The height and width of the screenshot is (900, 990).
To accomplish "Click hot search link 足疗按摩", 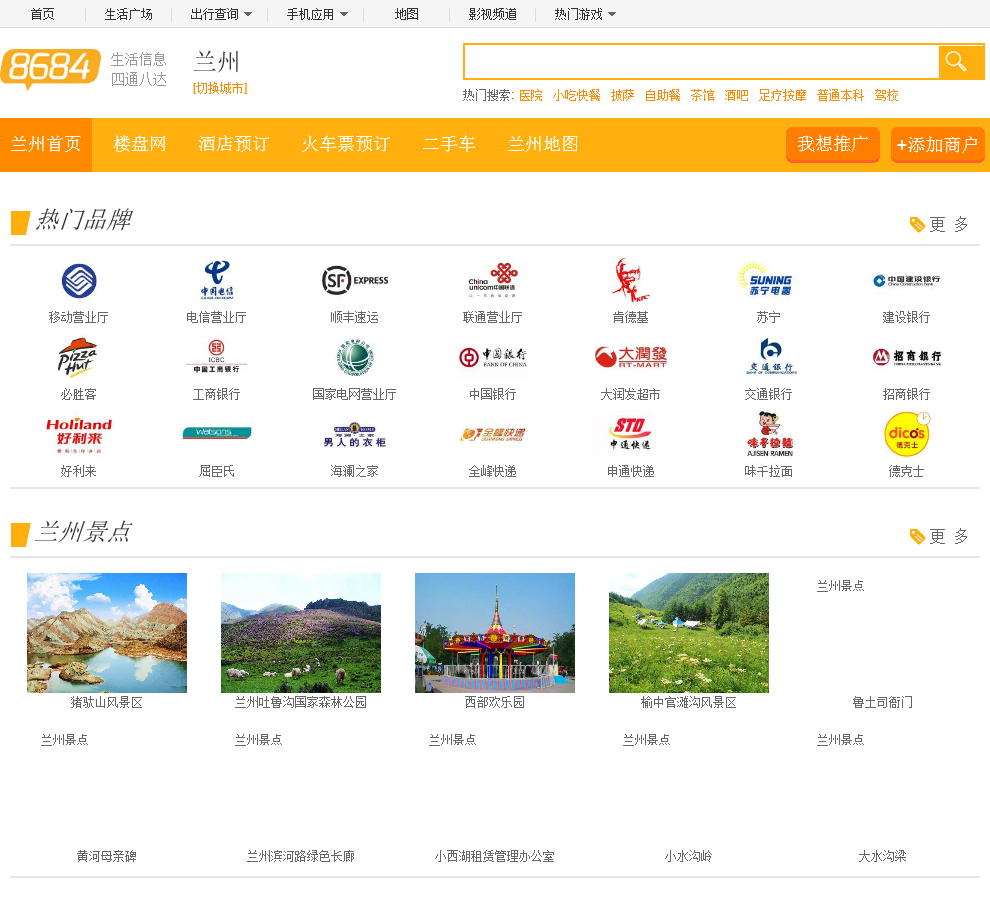I will pyautogui.click(x=782, y=95).
